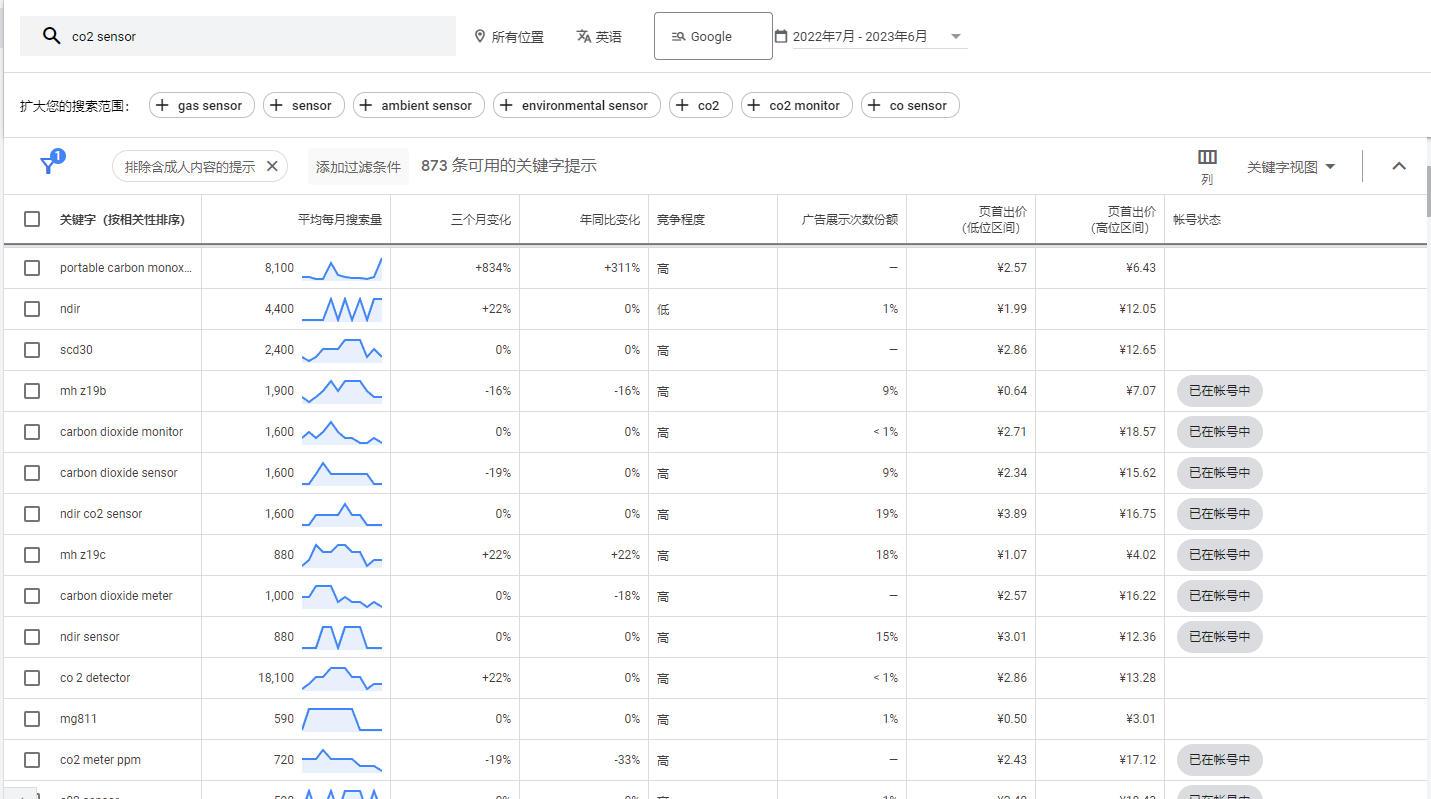Image resolution: width=1431 pixels, height=799 pixels.
Task: Click the language translate icon
Action: pos(584,36)
